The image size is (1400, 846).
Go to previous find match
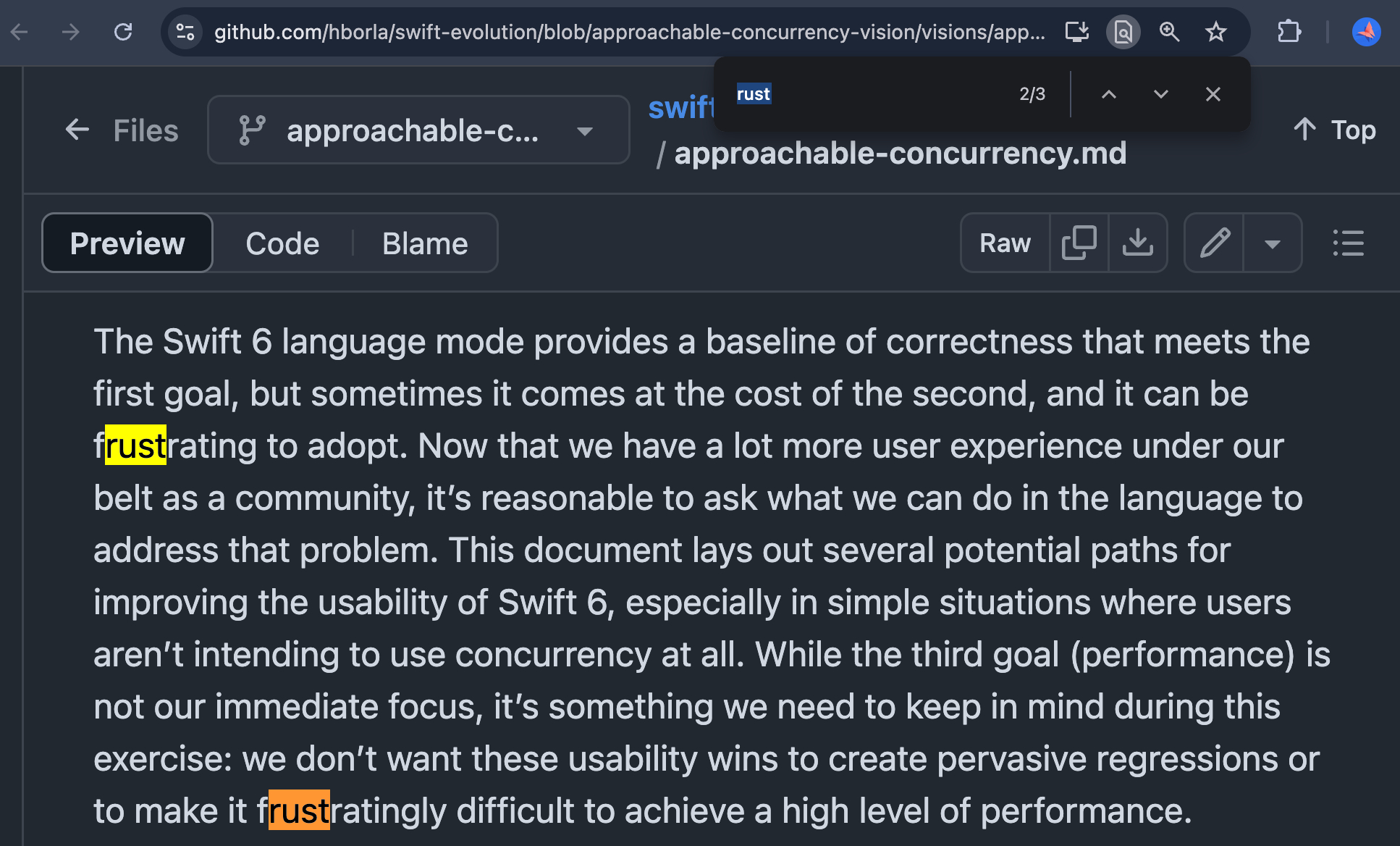pos(1108,94)
